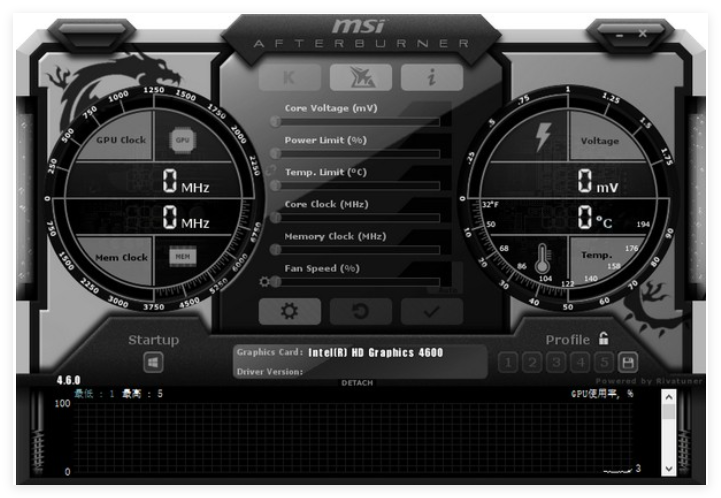The width and height of the screenshot is (721, 498).
Task: Click the lightning bolt voltage icon
Action: (543, 137)
